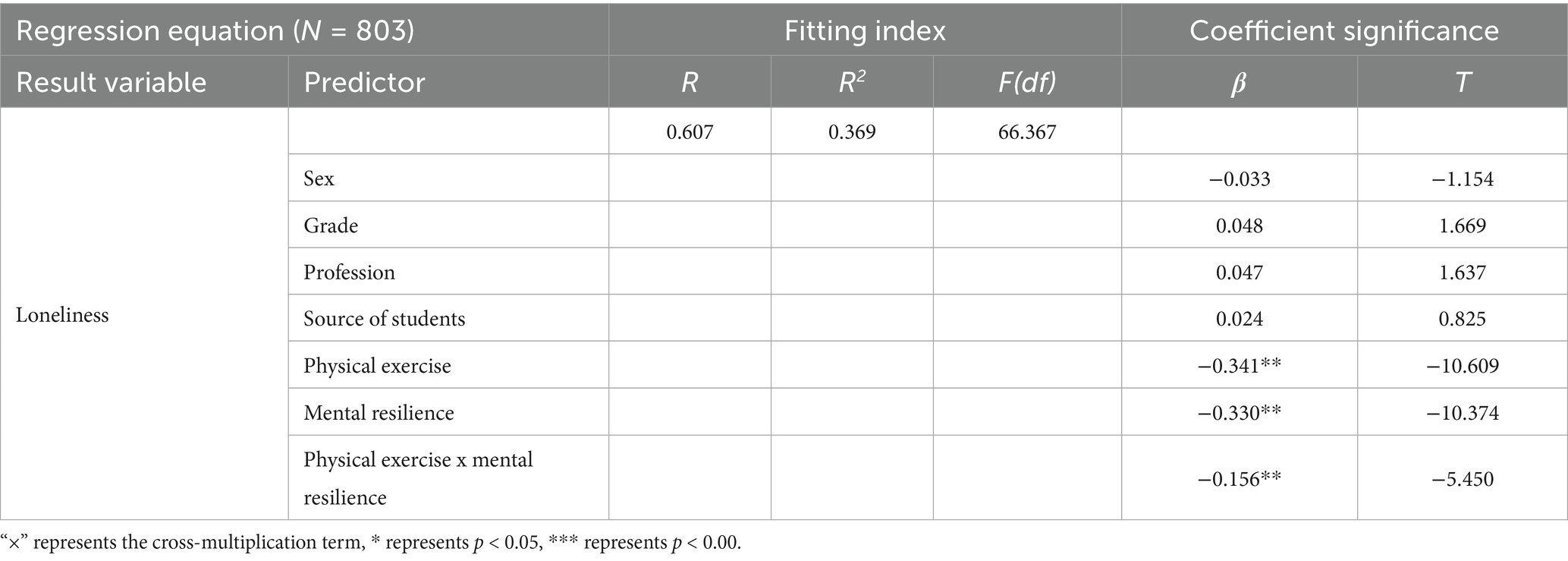Screen dimensions: 1568x561
Task: Select the beta column header
Action: [1240, 82]
